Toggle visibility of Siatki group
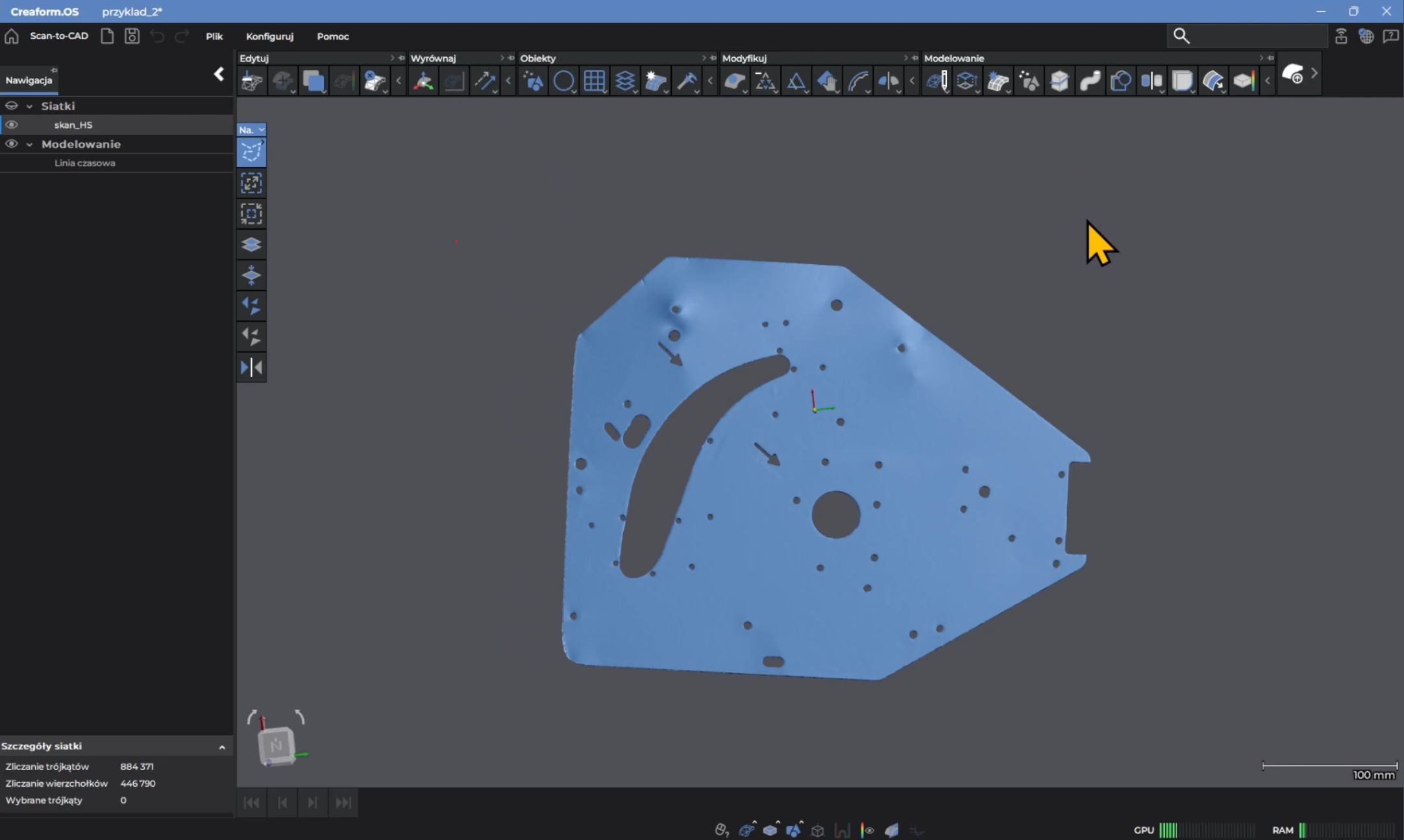 click(x=12, y=106)
